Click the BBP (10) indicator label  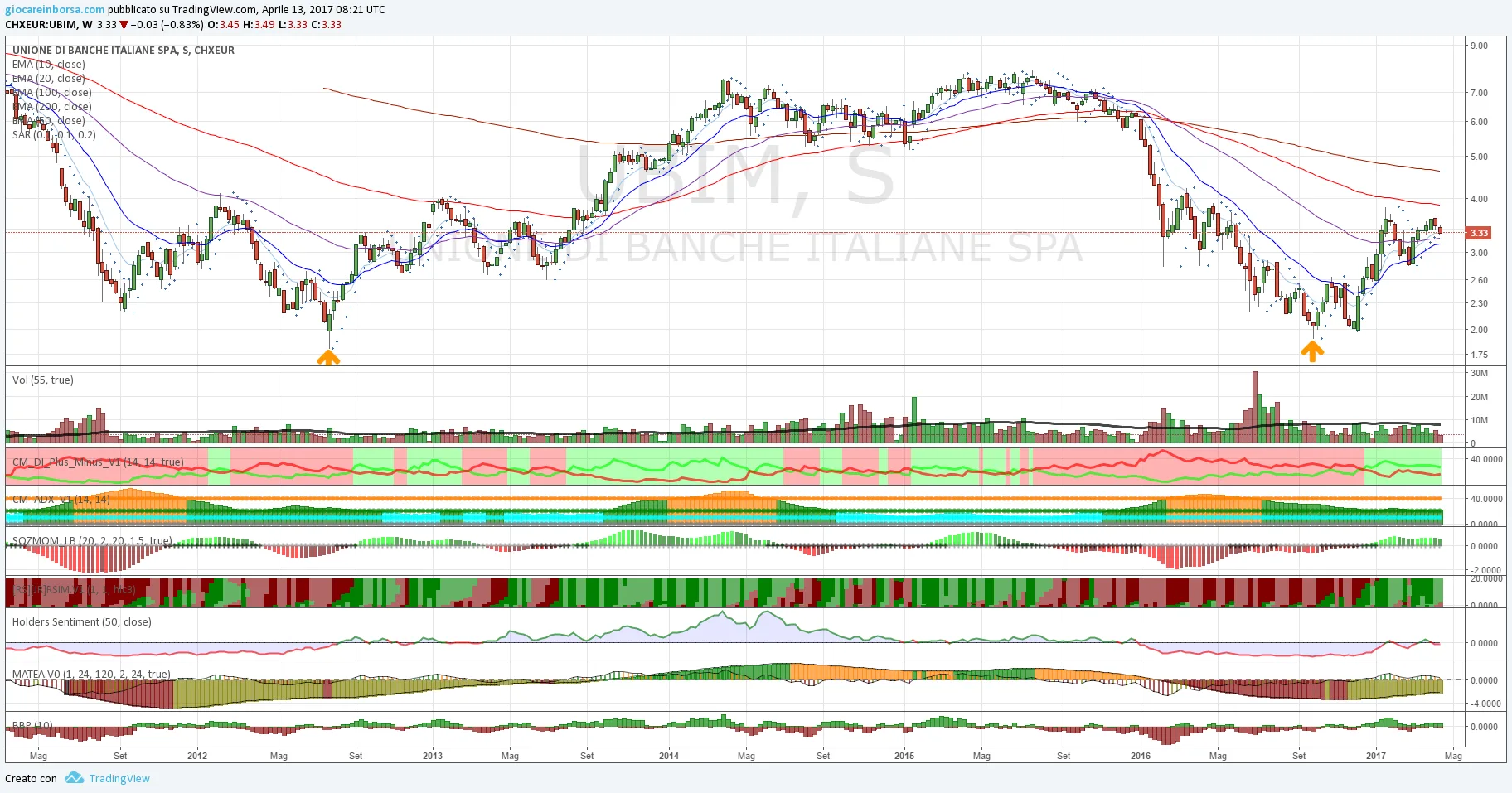tap(32, 725)
